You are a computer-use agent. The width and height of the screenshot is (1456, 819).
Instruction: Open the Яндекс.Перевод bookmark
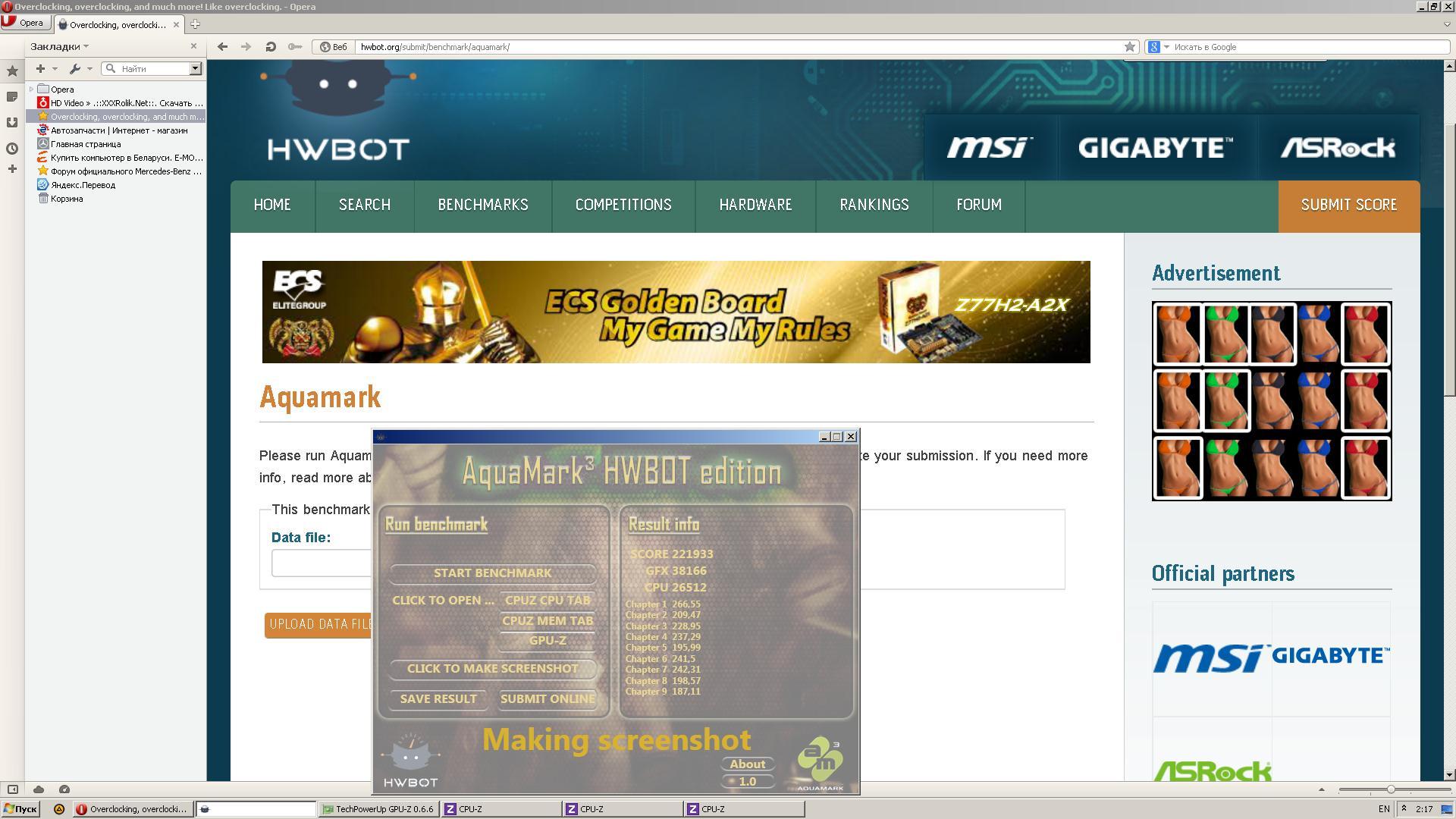tap(83, 185)
